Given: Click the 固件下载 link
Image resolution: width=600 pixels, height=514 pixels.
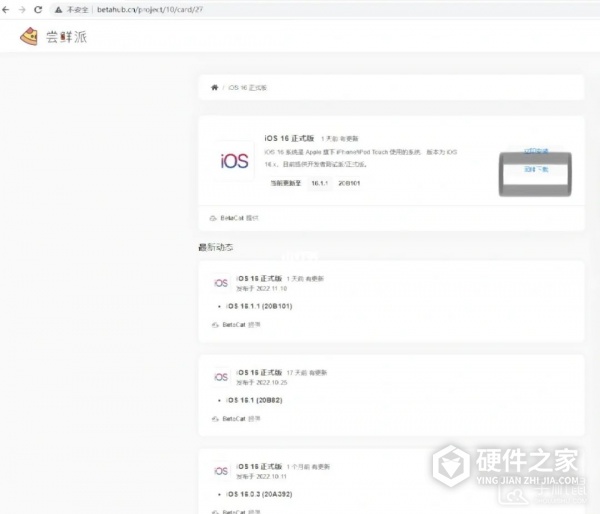Looking at the screenshot, I should (x=536, y=169).
